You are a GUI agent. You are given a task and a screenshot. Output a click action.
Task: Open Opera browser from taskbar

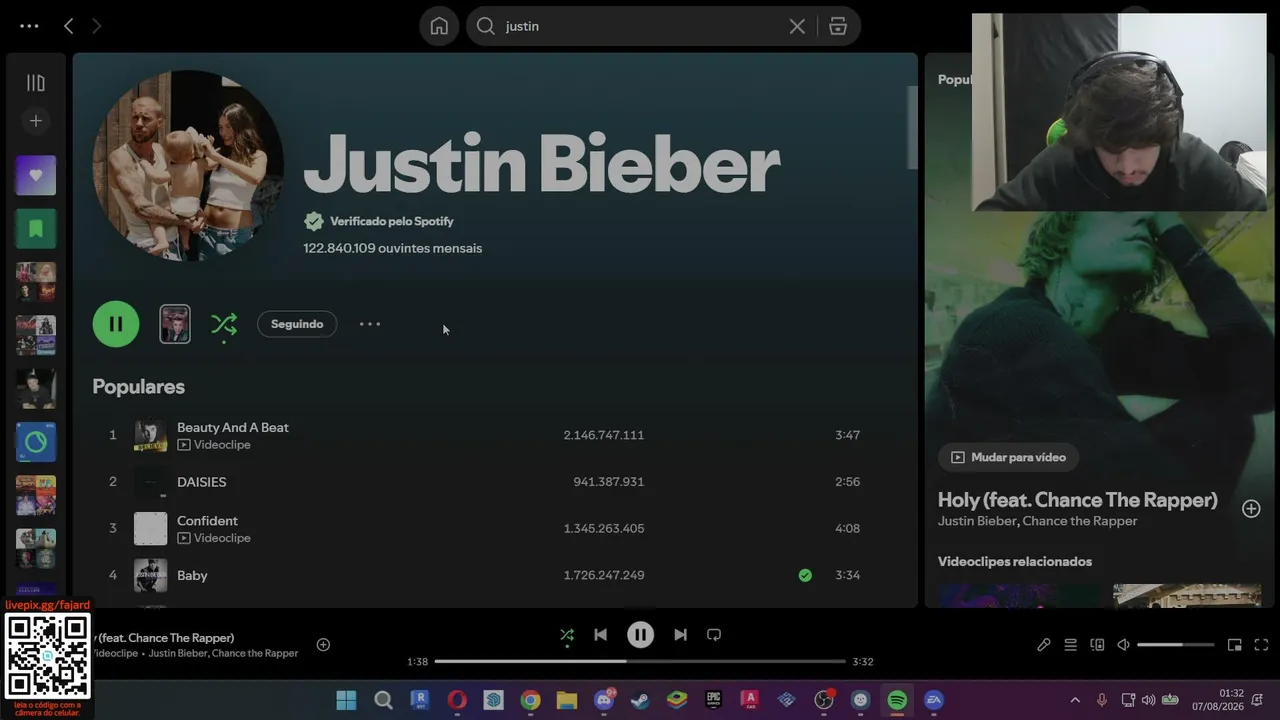click(x=457, y=700)
